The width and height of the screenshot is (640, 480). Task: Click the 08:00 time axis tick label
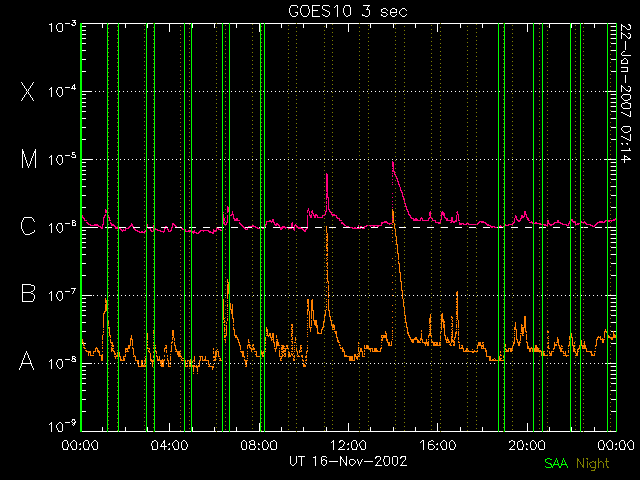point(259,444)
